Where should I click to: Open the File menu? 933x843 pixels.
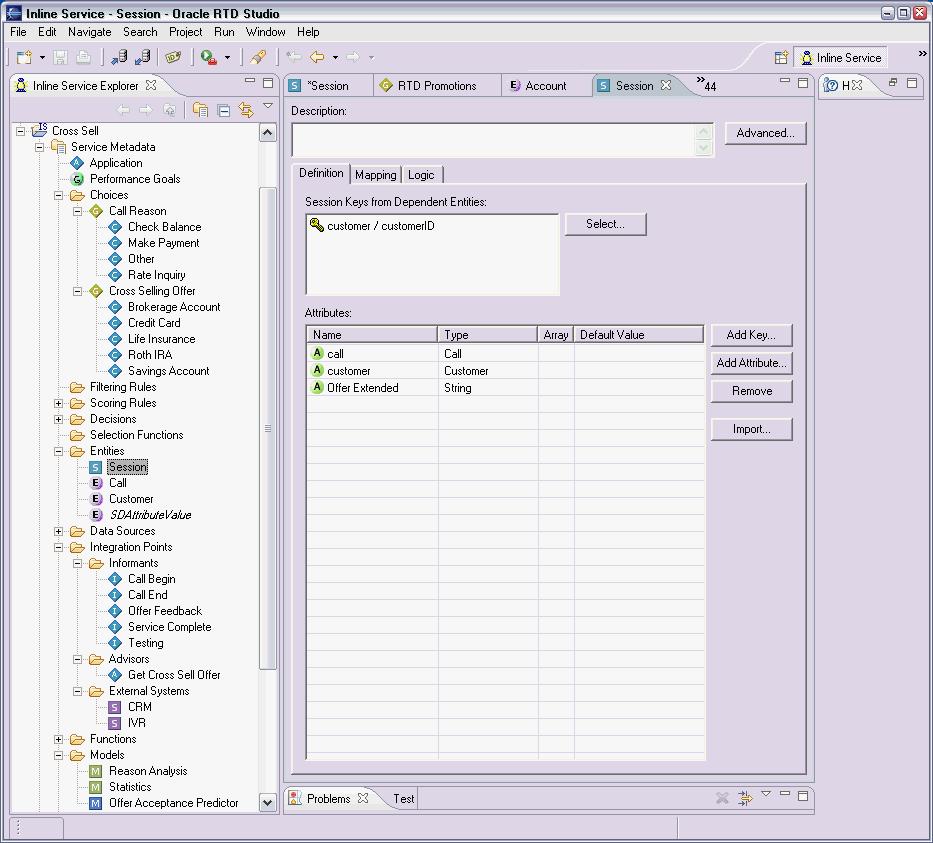pyautogui.click(x=18, y=32)
